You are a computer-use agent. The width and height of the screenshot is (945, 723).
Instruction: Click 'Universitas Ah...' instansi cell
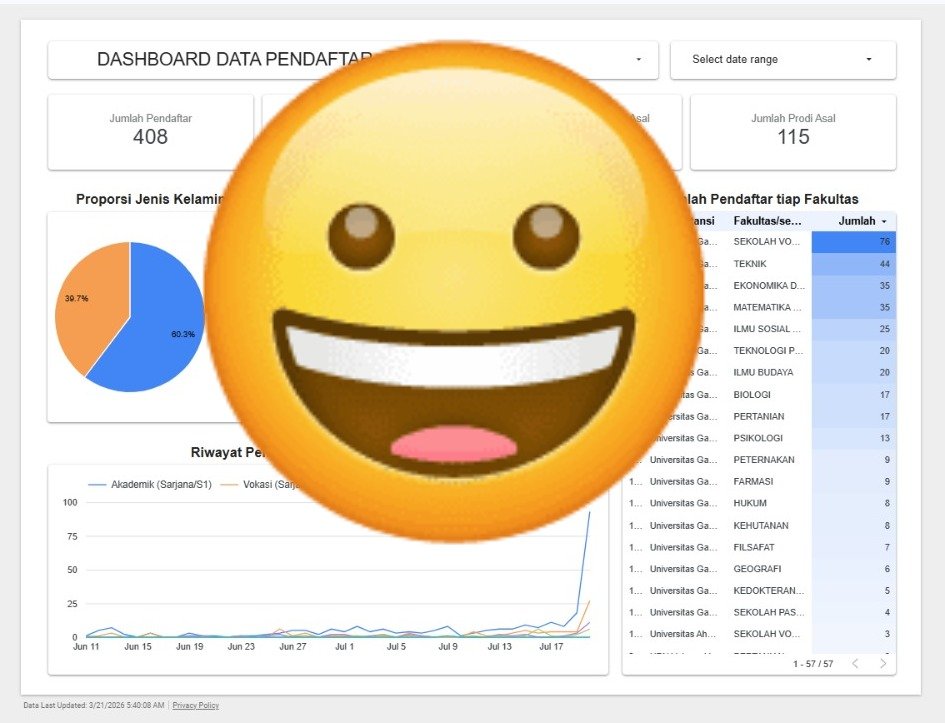(x=683, y=634)
